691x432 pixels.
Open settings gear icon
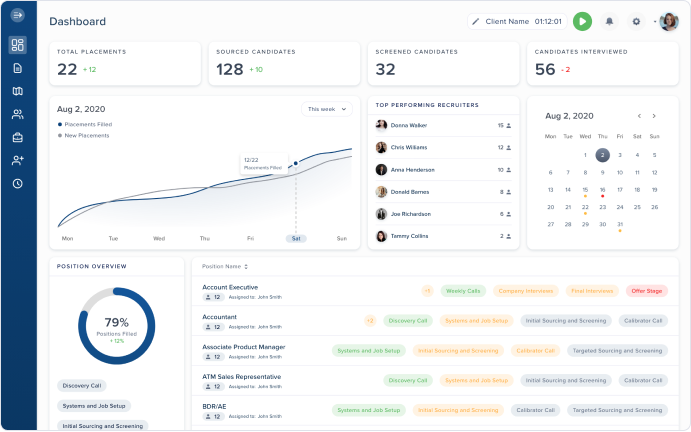(636, 21)
